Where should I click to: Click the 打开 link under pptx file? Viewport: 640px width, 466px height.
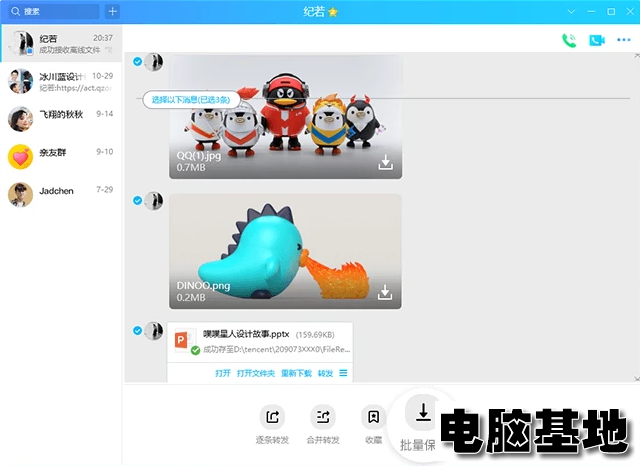coord(223,373)
